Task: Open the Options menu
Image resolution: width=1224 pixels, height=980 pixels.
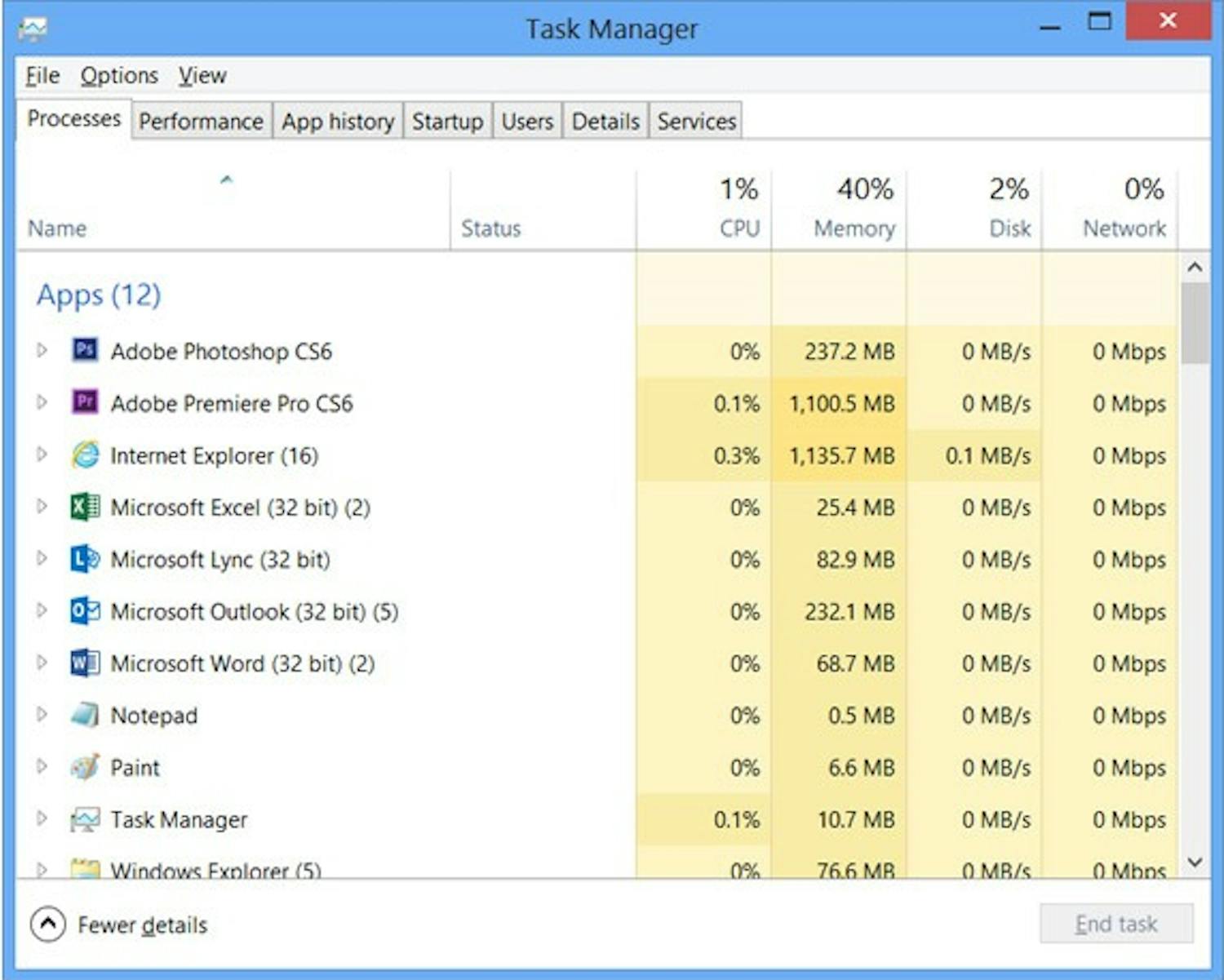Action: [x=118, y=74]
